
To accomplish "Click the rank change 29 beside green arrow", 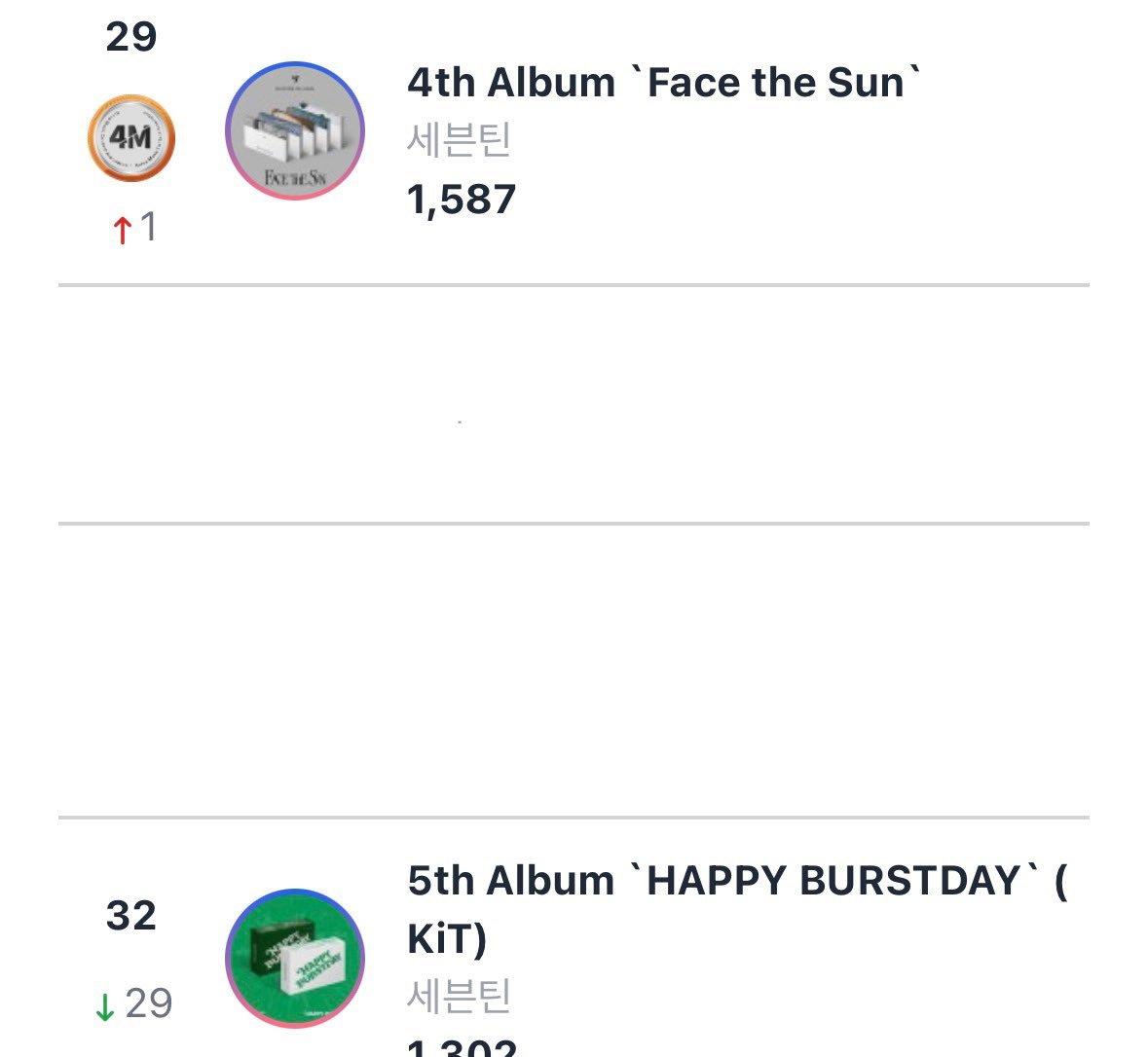I will pyautogui.click(x=149, y=1002).
